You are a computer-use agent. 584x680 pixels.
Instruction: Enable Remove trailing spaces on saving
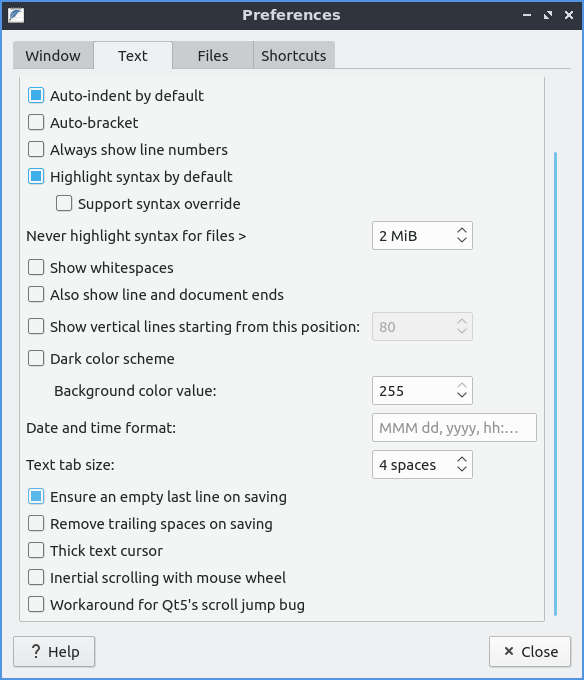click(36, 523)
